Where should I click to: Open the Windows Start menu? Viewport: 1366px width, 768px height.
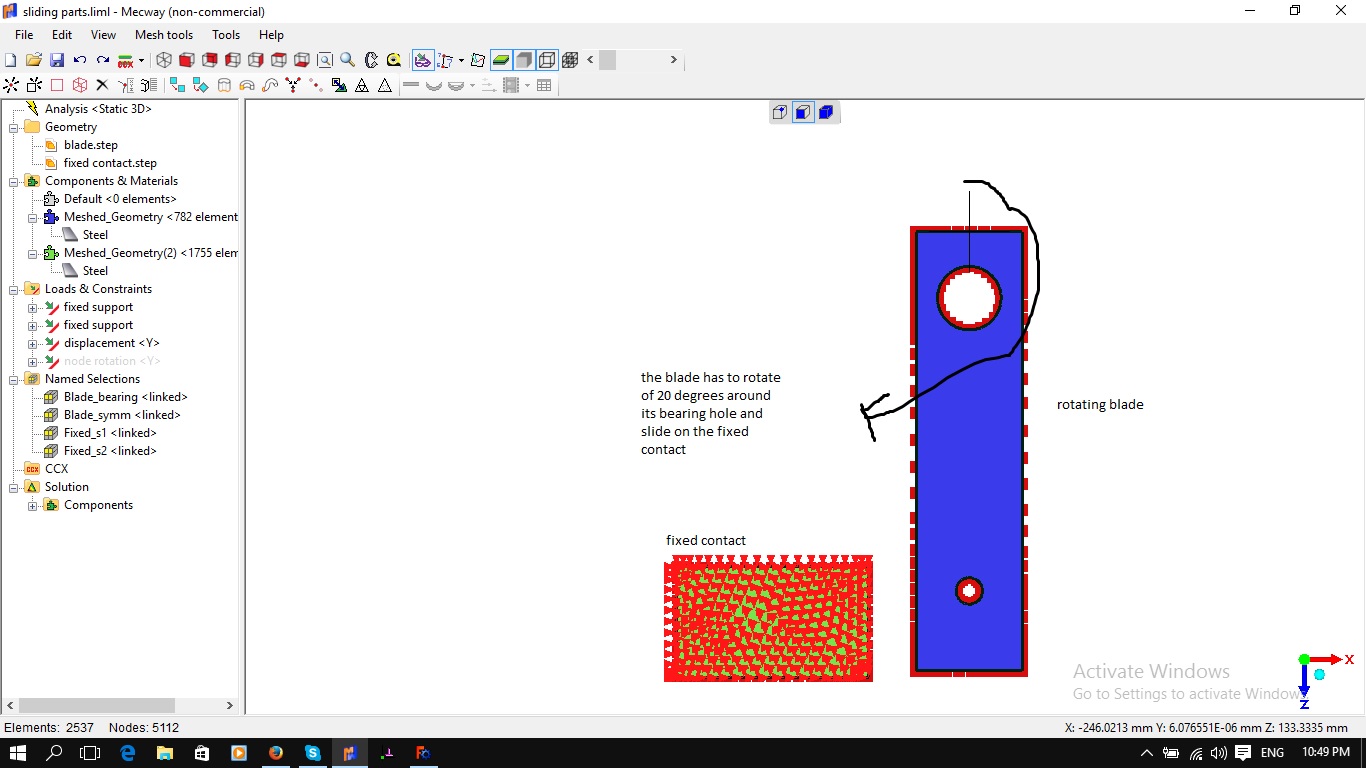point(18,752)
